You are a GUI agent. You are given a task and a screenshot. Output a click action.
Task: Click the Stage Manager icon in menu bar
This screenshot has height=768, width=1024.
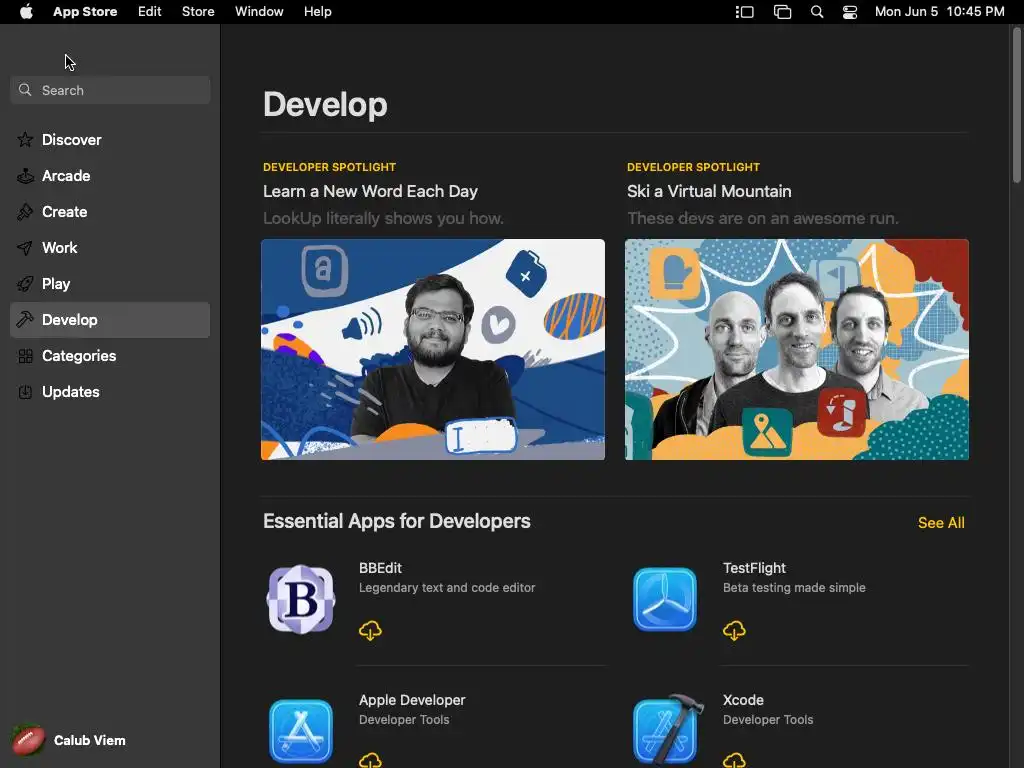click(744, 12)
